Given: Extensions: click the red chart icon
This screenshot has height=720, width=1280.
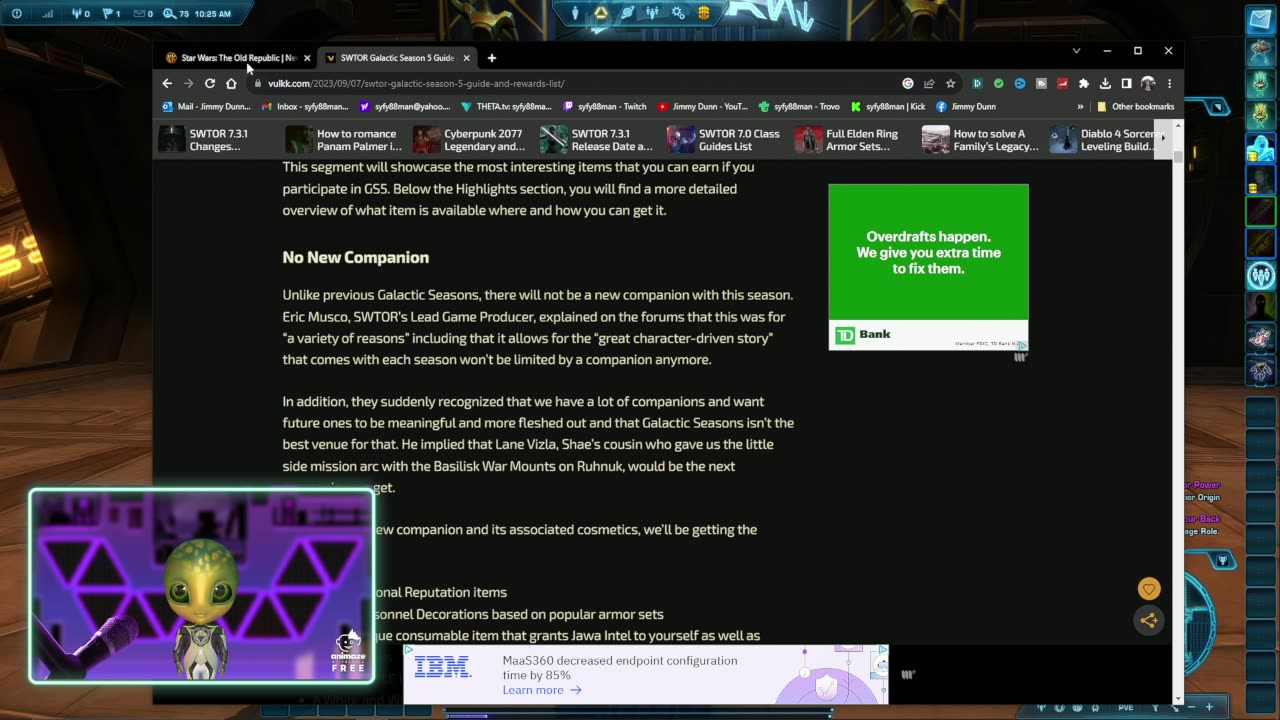Looking at the screenshot, I should (1062, 84).
